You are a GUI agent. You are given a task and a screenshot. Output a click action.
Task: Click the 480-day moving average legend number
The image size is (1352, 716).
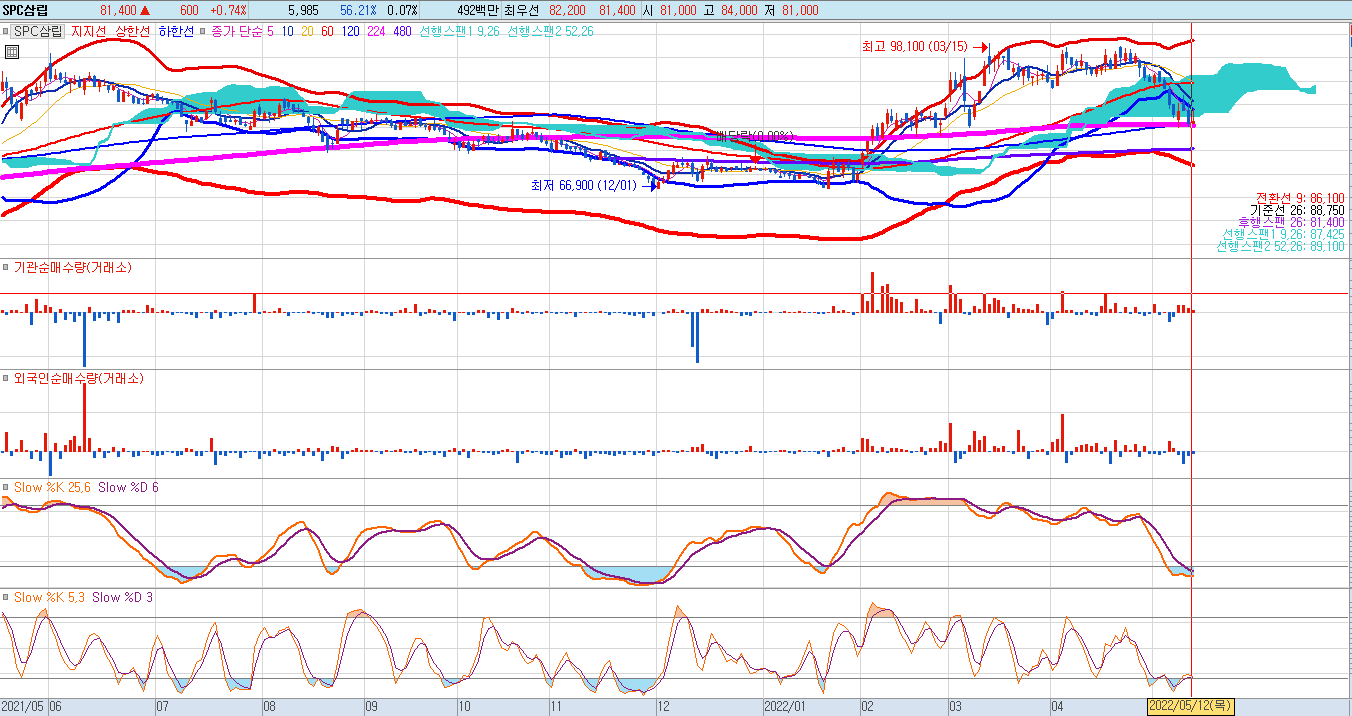403,31
